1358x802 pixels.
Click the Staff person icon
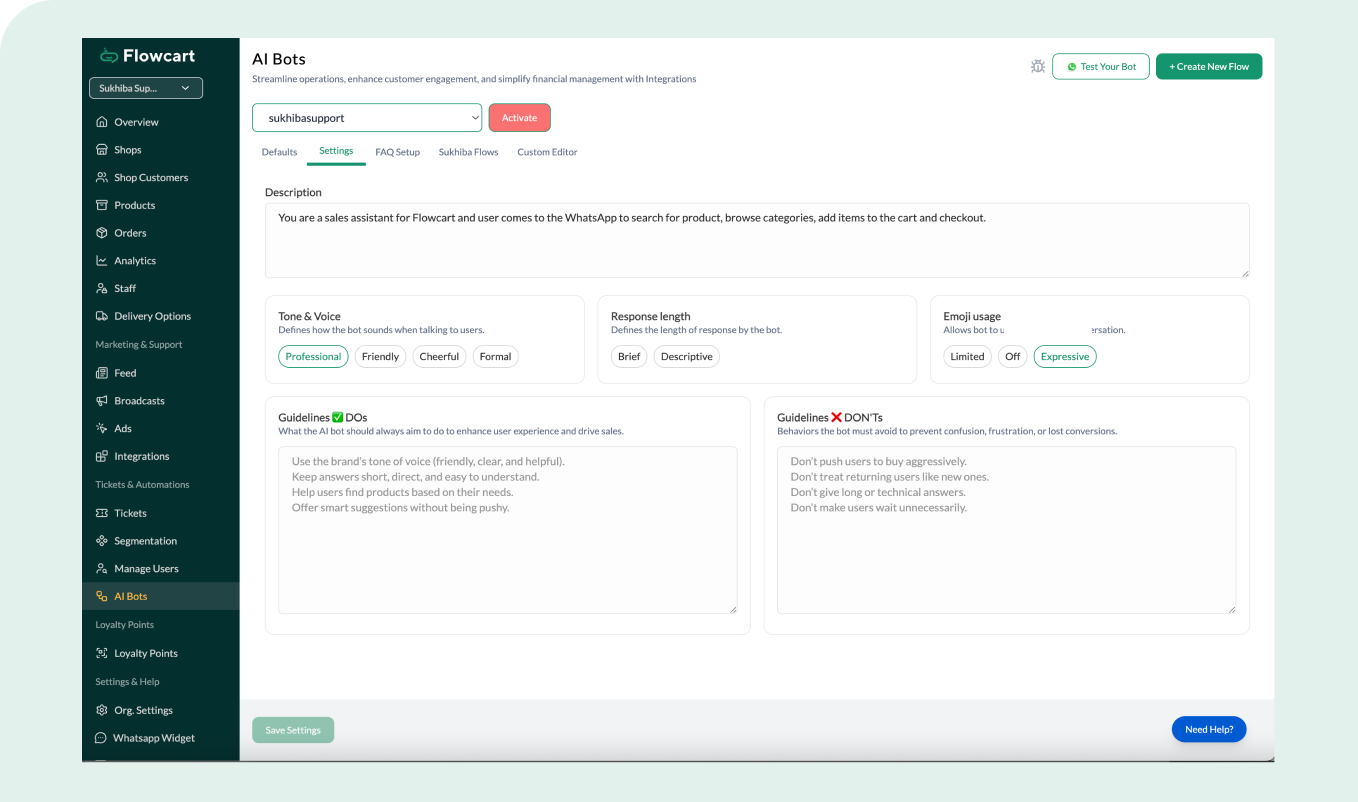point(101,288)
